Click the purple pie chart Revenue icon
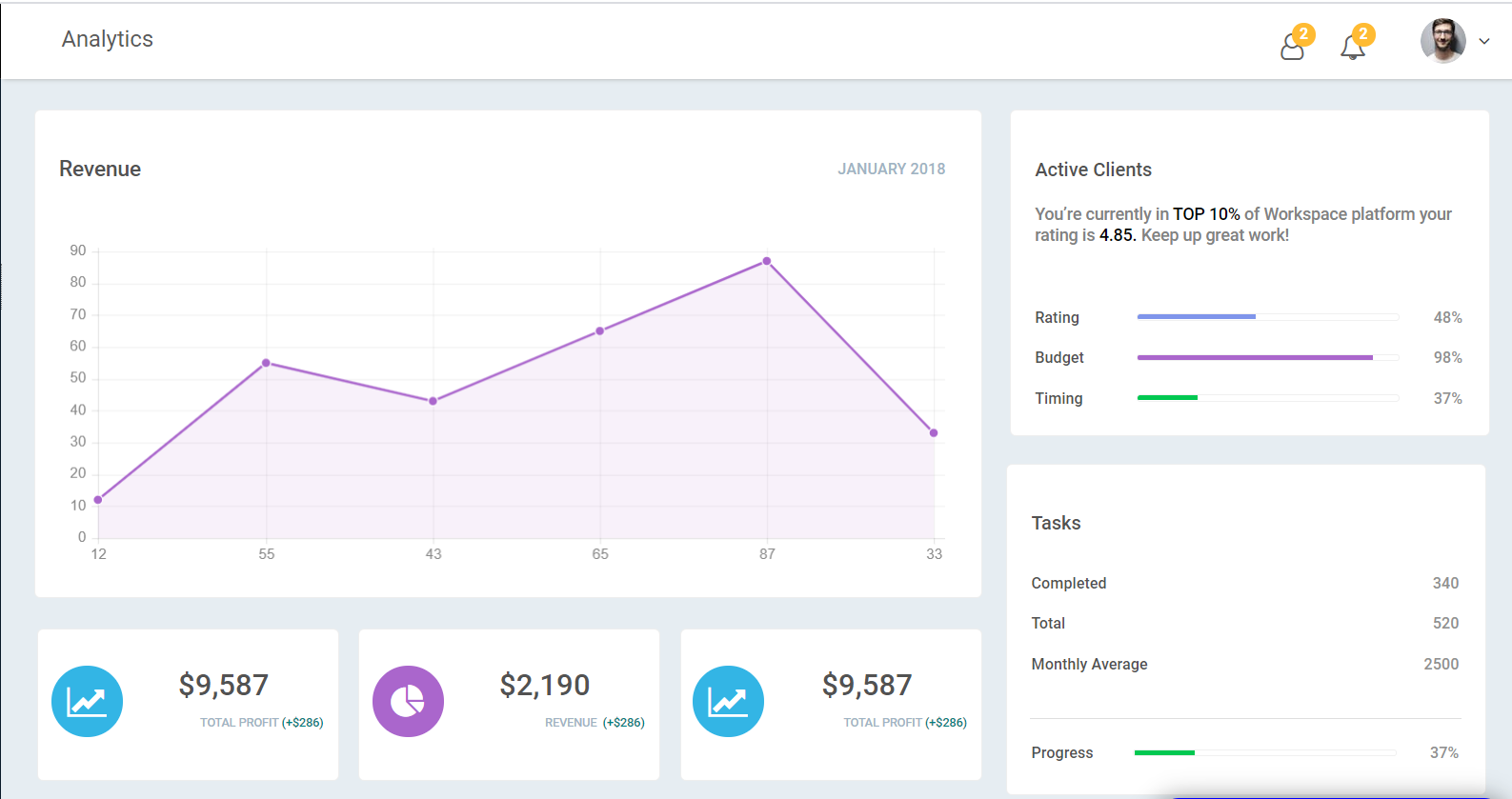Viewport: 1512px width, 799px height. 408,701
